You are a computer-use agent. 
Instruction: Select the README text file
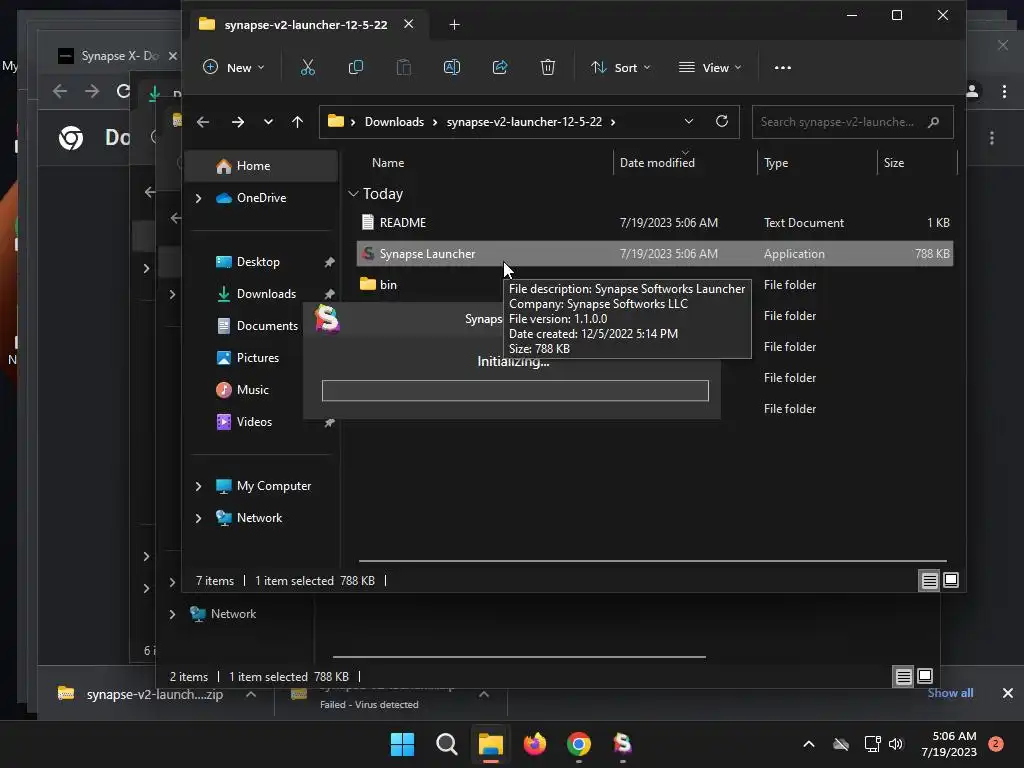[x=655, y=223]
